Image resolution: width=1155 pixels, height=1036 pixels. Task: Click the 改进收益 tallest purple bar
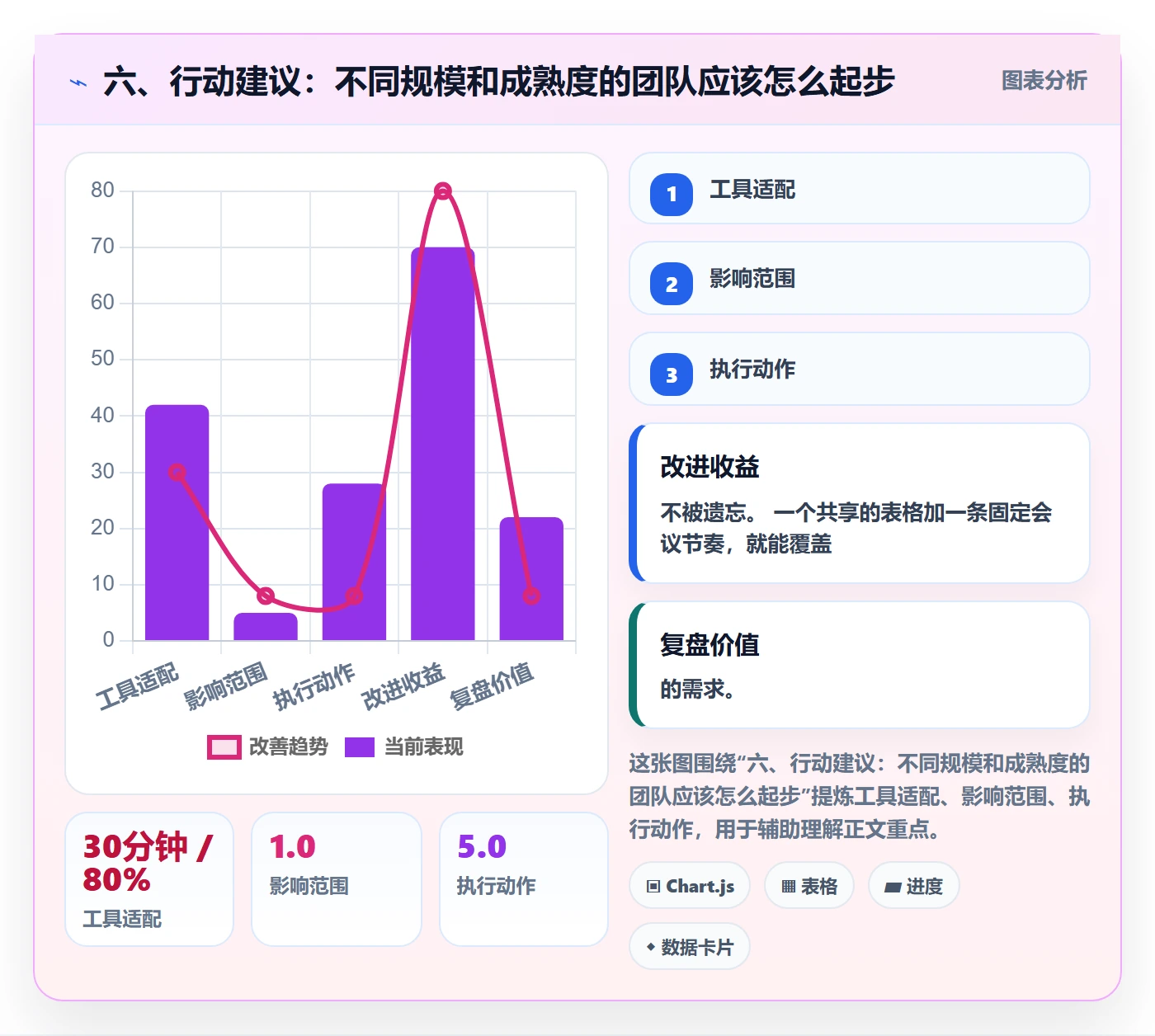tap(443, 444)
